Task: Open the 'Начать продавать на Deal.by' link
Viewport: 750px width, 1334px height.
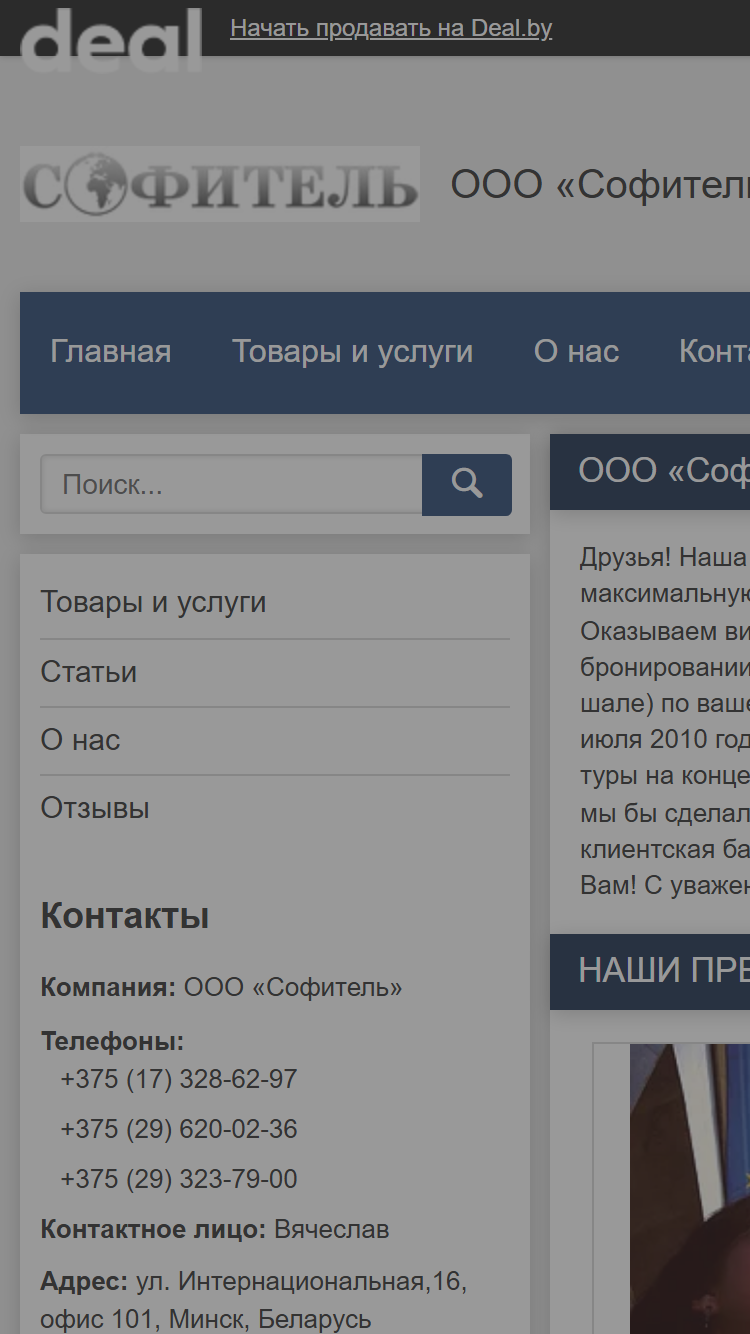Action: pyautogui.click(x=391, y=28)
